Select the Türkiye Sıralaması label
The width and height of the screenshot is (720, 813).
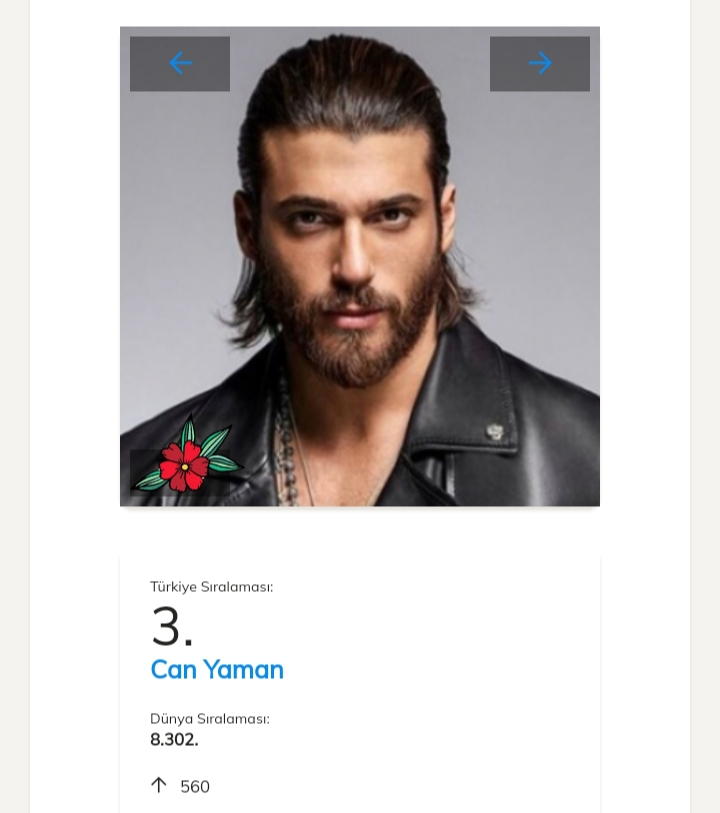pos(211,587)
